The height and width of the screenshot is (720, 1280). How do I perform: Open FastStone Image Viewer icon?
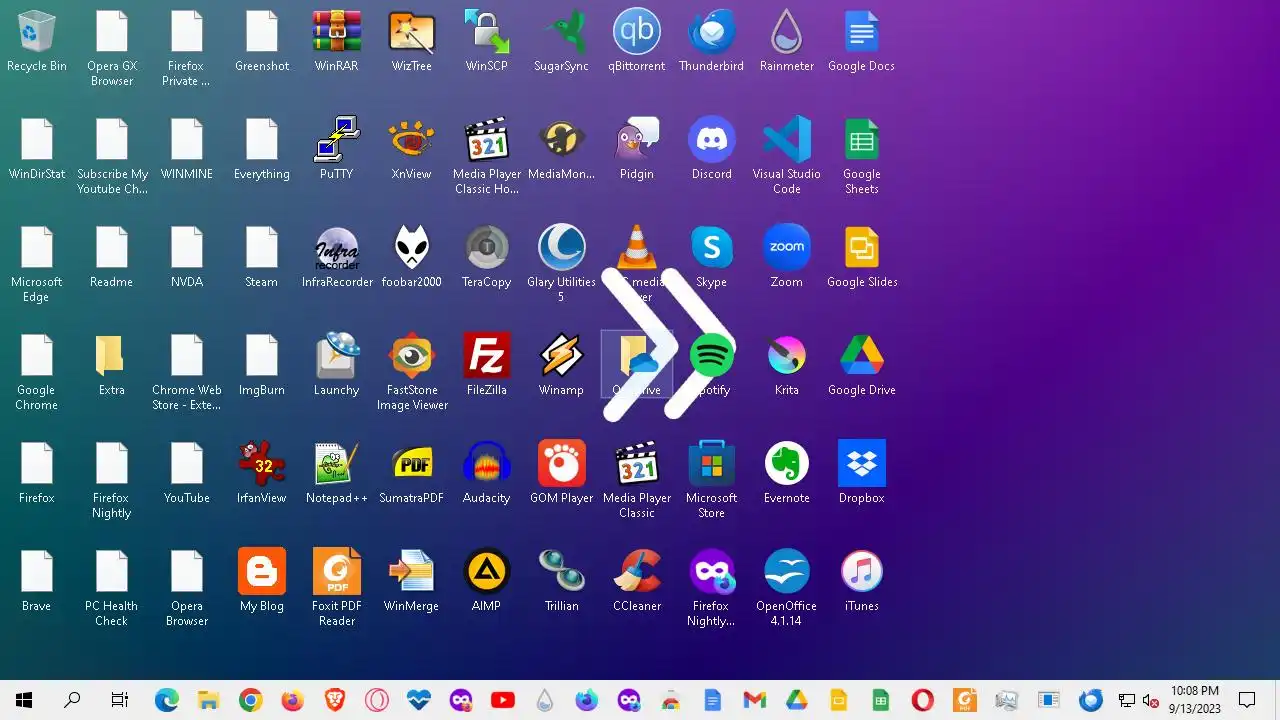[x=411, y=372]
